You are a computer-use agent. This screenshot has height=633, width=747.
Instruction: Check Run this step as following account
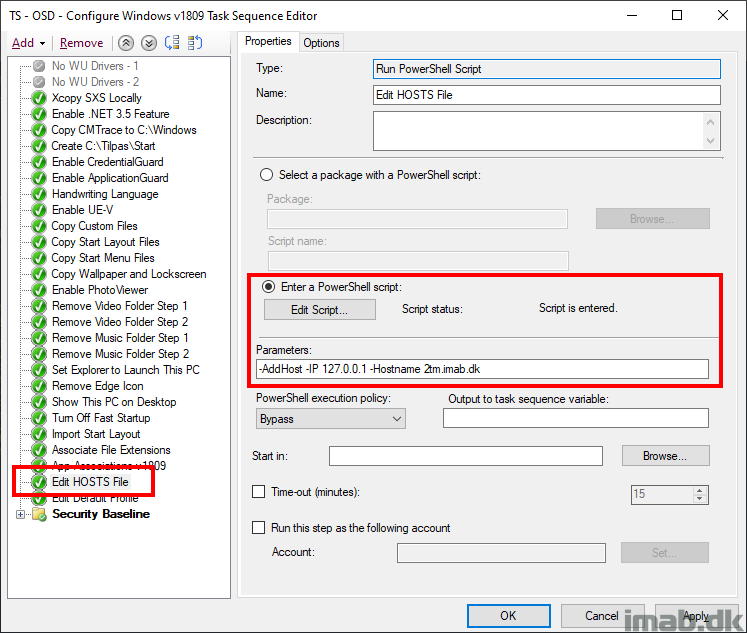tap(259, 528)
